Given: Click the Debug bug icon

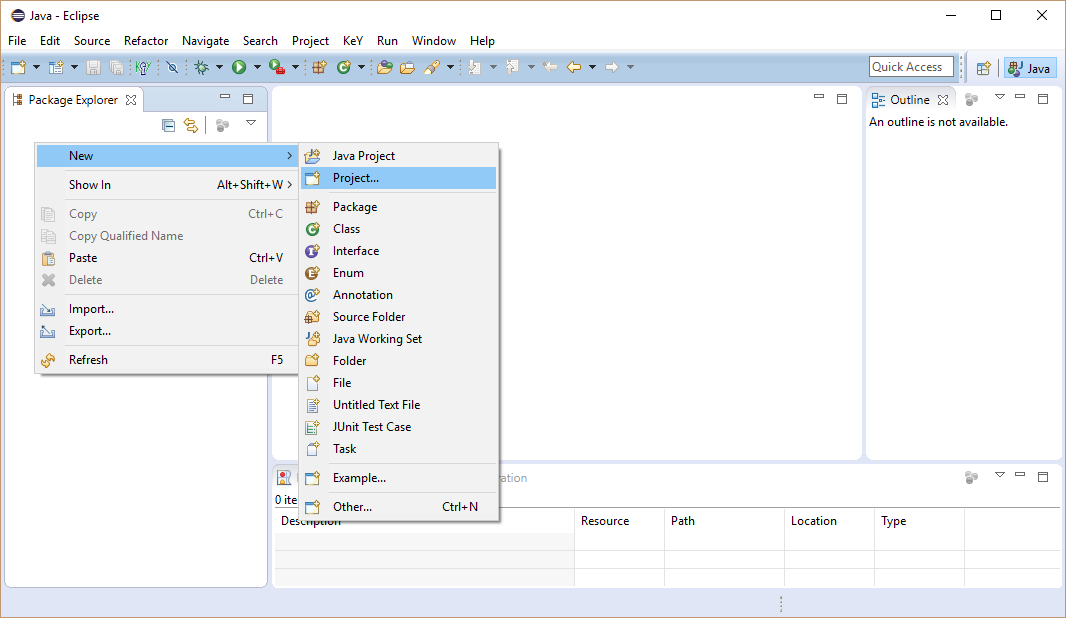Looking at the screenshot, I should click(201, 67).
